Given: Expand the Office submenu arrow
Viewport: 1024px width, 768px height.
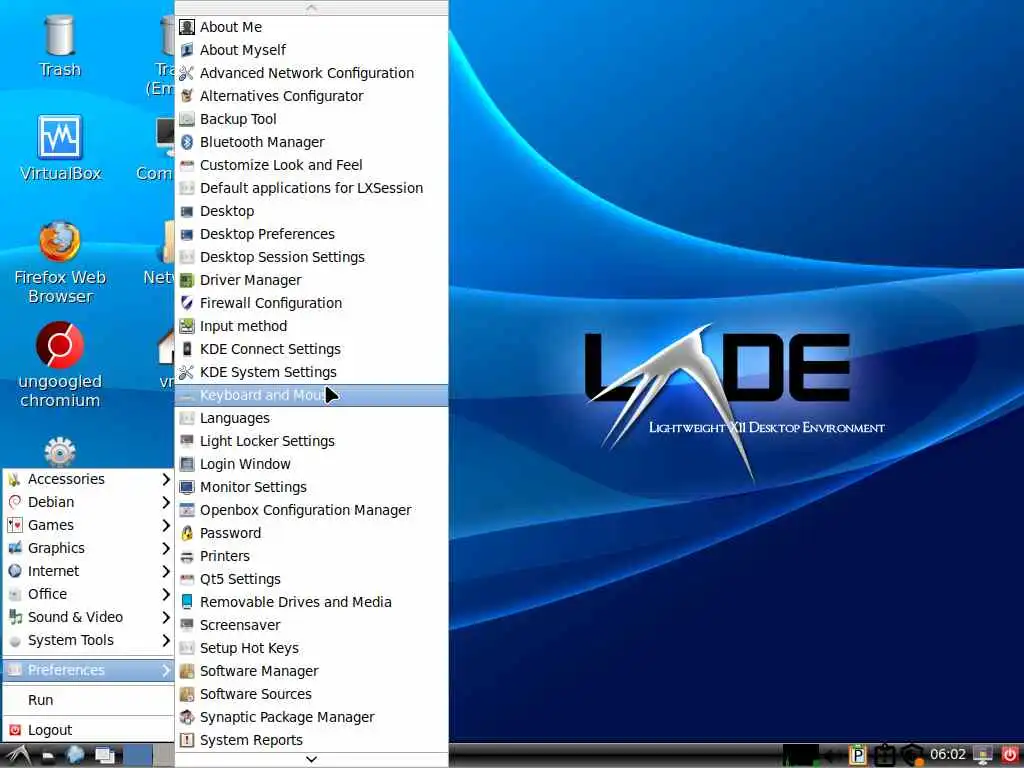Looking at the screenshot, I should pyautogui.click(x=165, y=594).
